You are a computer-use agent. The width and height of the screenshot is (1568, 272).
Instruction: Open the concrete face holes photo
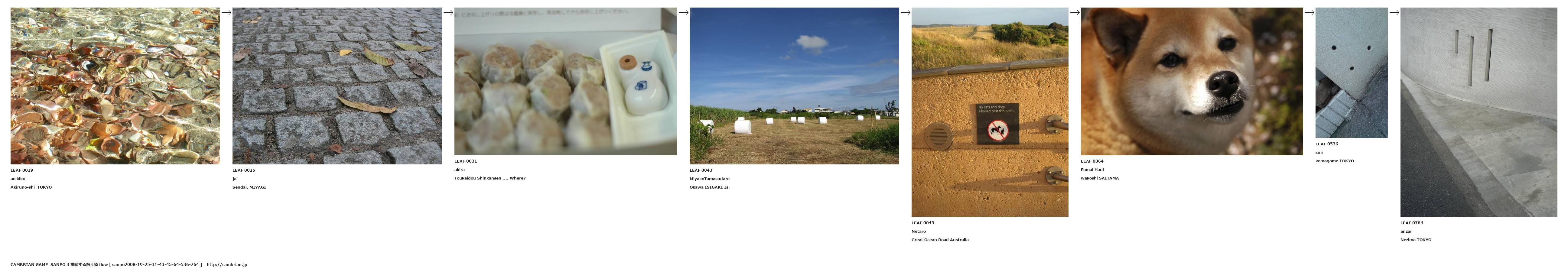[1351, 73]
